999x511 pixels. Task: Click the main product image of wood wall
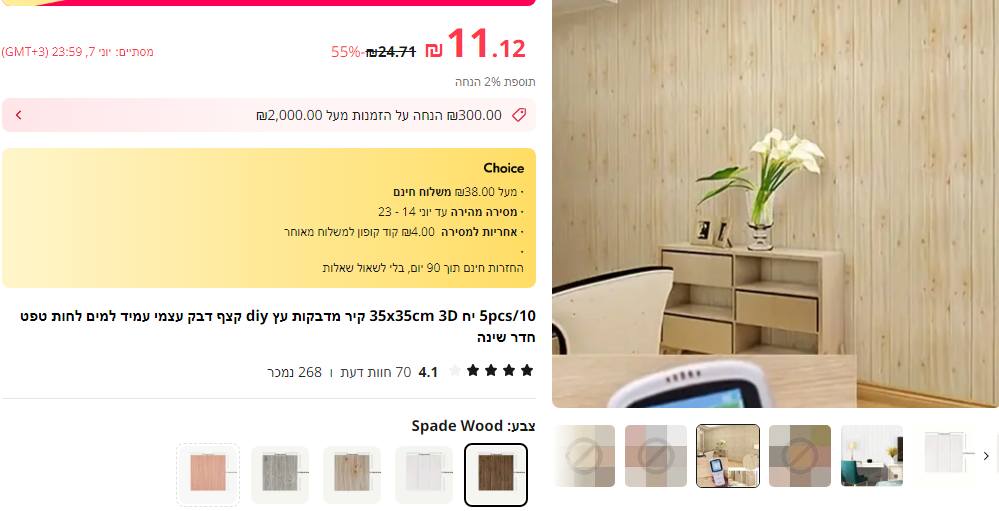(775, 204)
